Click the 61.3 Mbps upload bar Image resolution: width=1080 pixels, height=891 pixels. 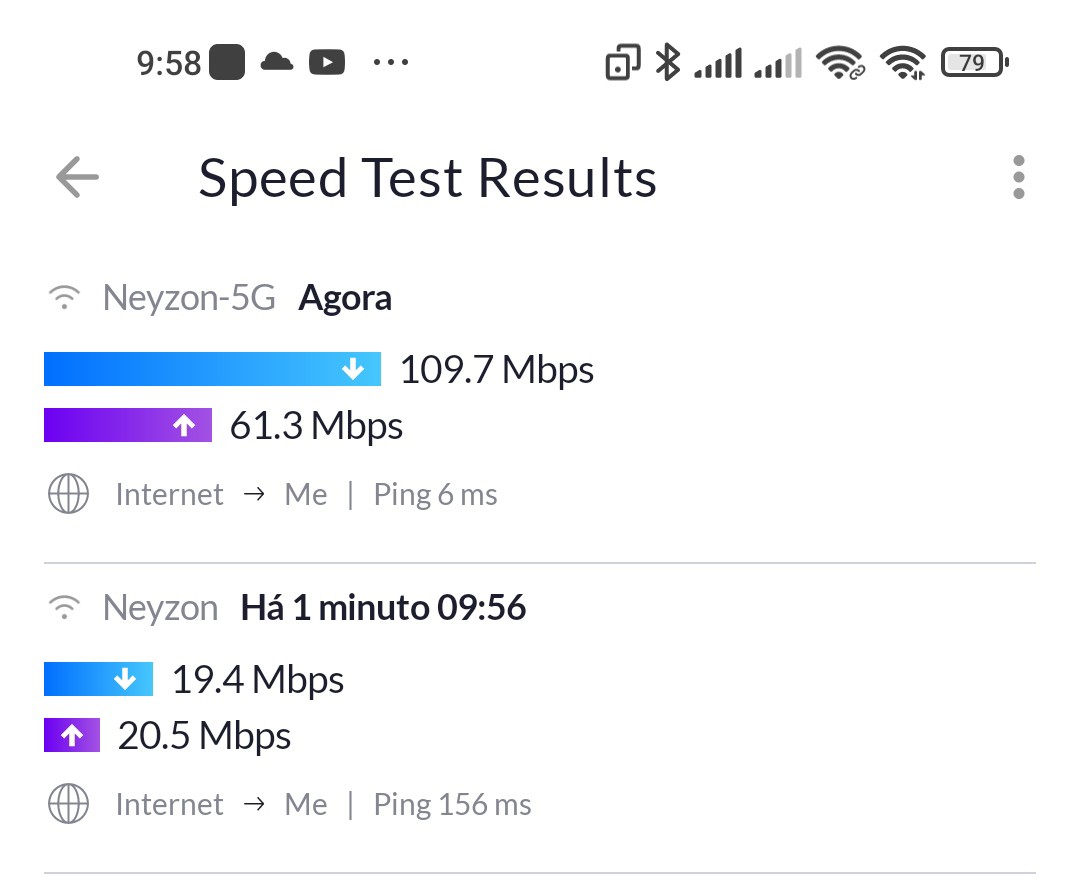tap(128, 425)
